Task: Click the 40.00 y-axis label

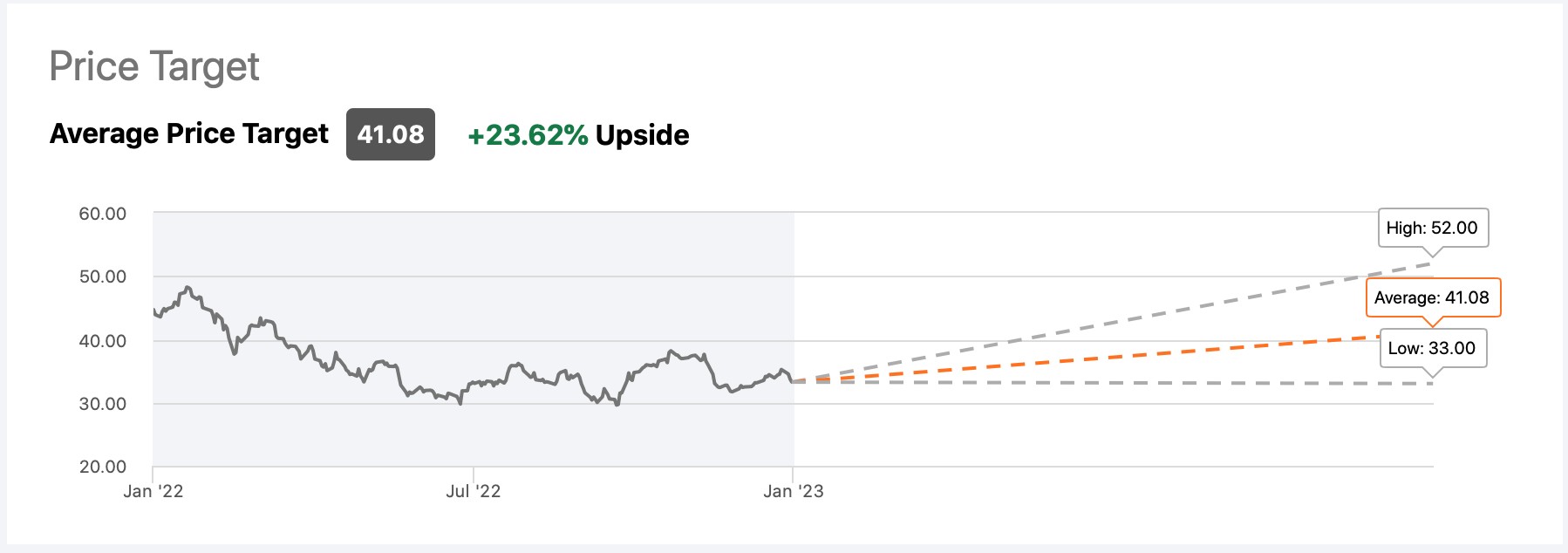Action: [103, 341]
